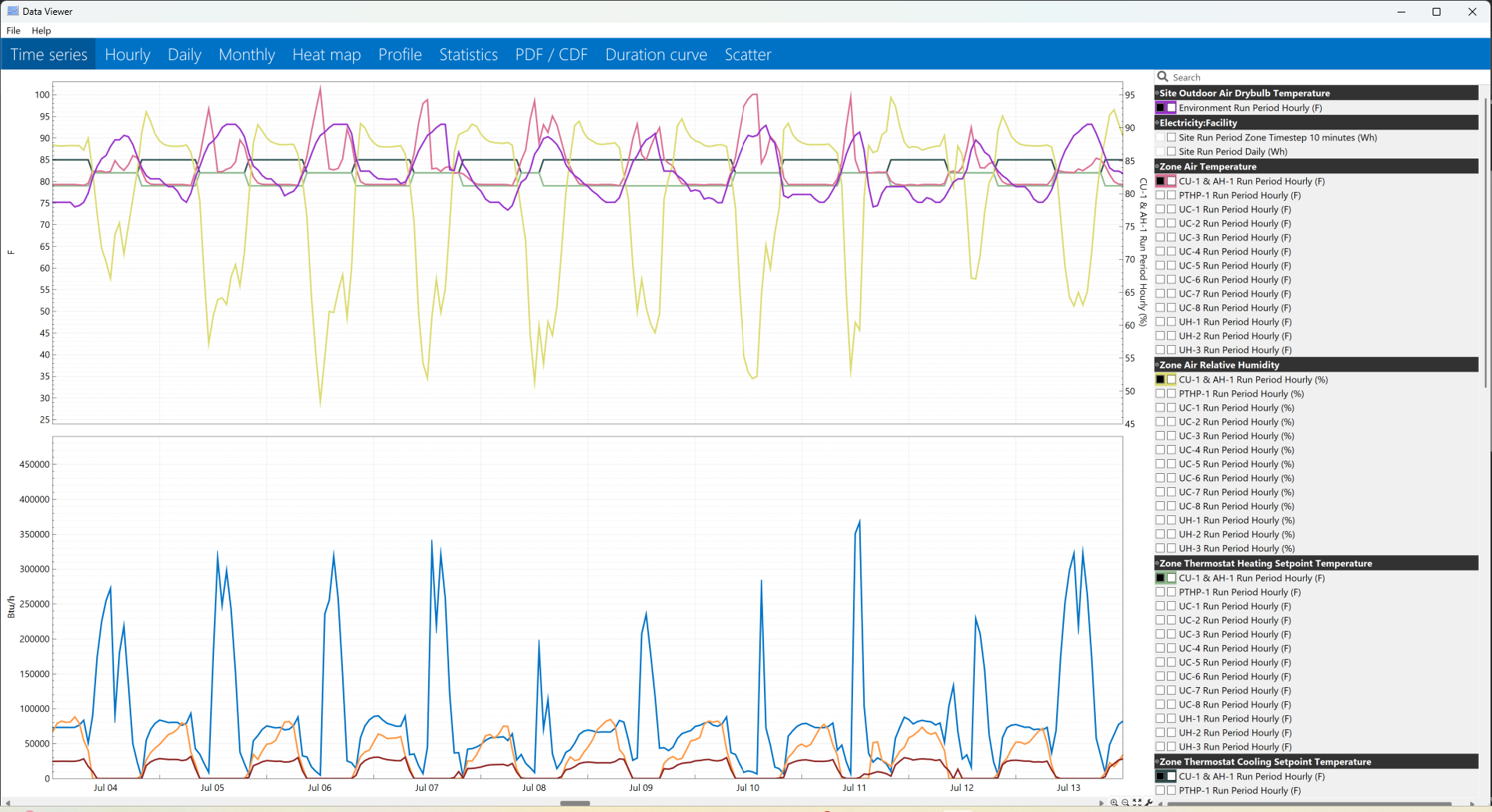Viewport: 1492px width, 812px height.
Task: Collapse the Zone Air Relative Humidity group
Action: pyautogui.click(x=1157, y=365)
